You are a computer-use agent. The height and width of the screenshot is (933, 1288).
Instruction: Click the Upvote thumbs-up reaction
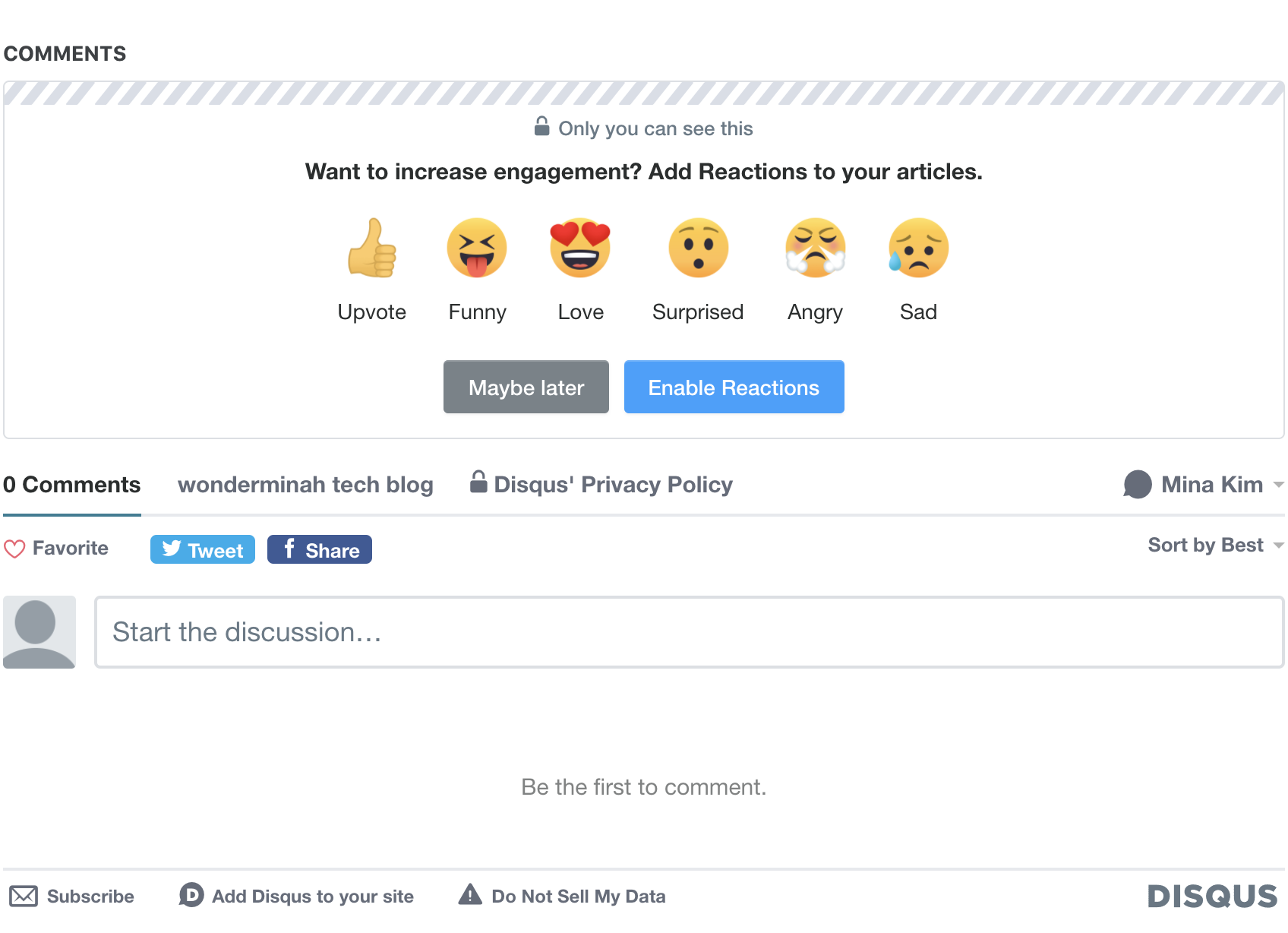pos(372,248)
